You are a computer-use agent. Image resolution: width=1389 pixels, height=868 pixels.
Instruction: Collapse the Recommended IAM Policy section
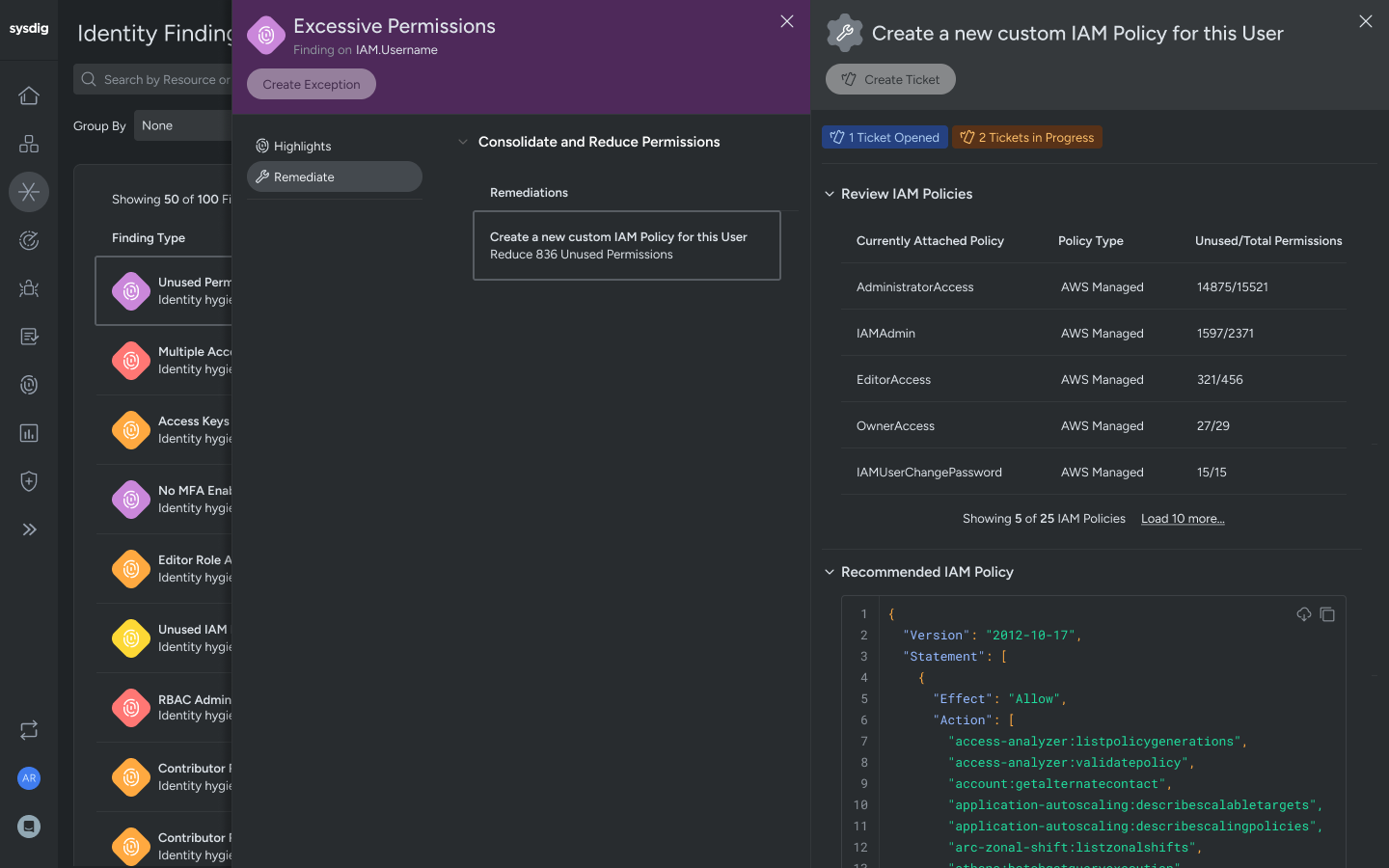[830, 572]
